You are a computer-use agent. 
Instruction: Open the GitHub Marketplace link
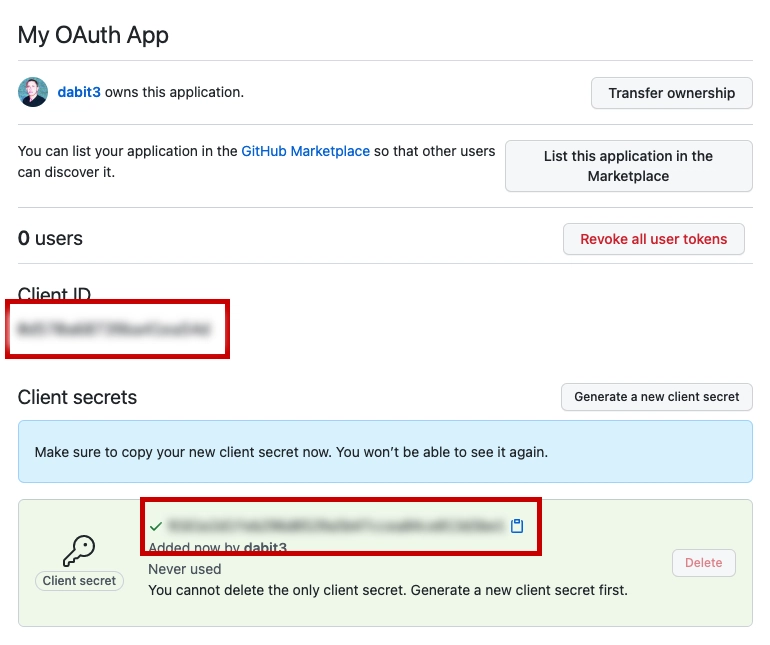pos(305,151)
